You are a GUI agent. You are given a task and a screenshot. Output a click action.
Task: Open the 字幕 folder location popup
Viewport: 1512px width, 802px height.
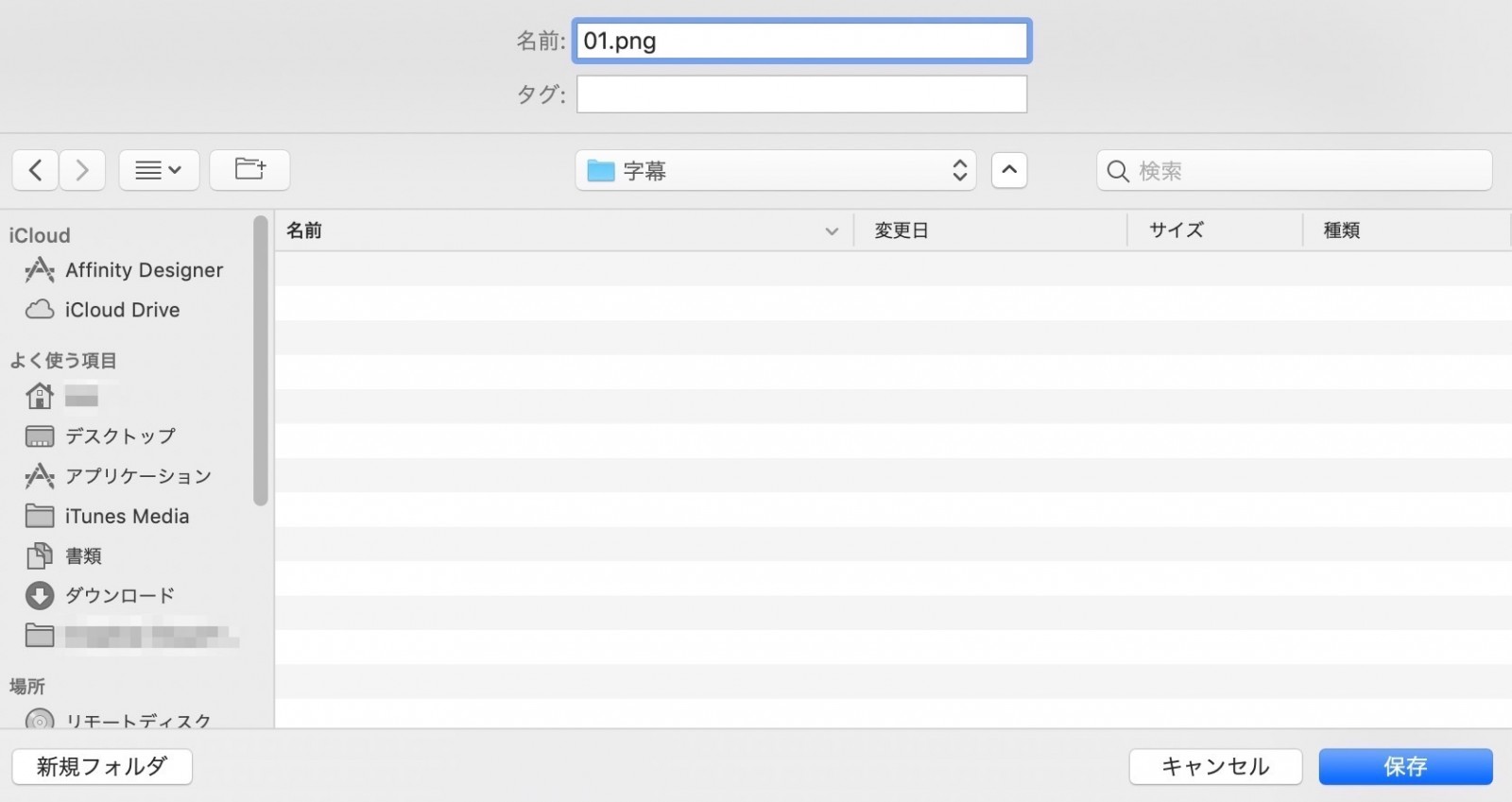tap(776, 170)
